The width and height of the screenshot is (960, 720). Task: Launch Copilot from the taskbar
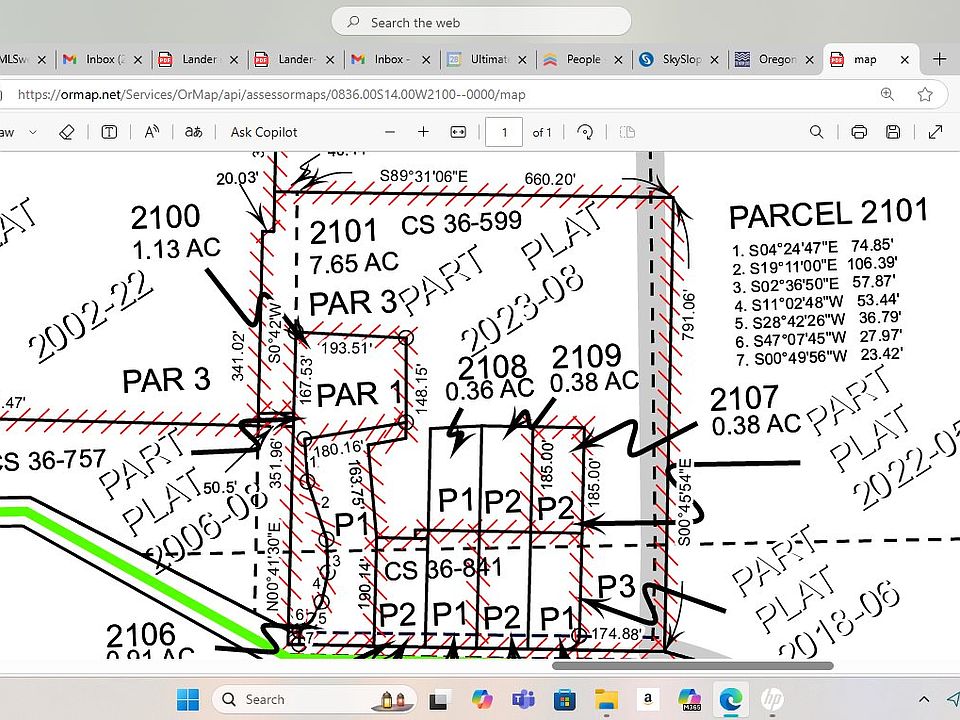pyautogui.click(x=482, y=699)
